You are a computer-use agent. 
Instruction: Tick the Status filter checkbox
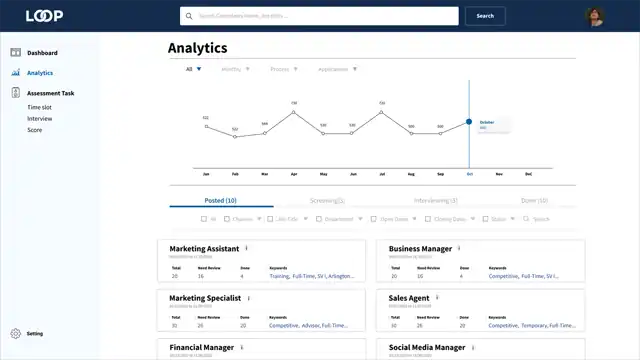[485, 219]
